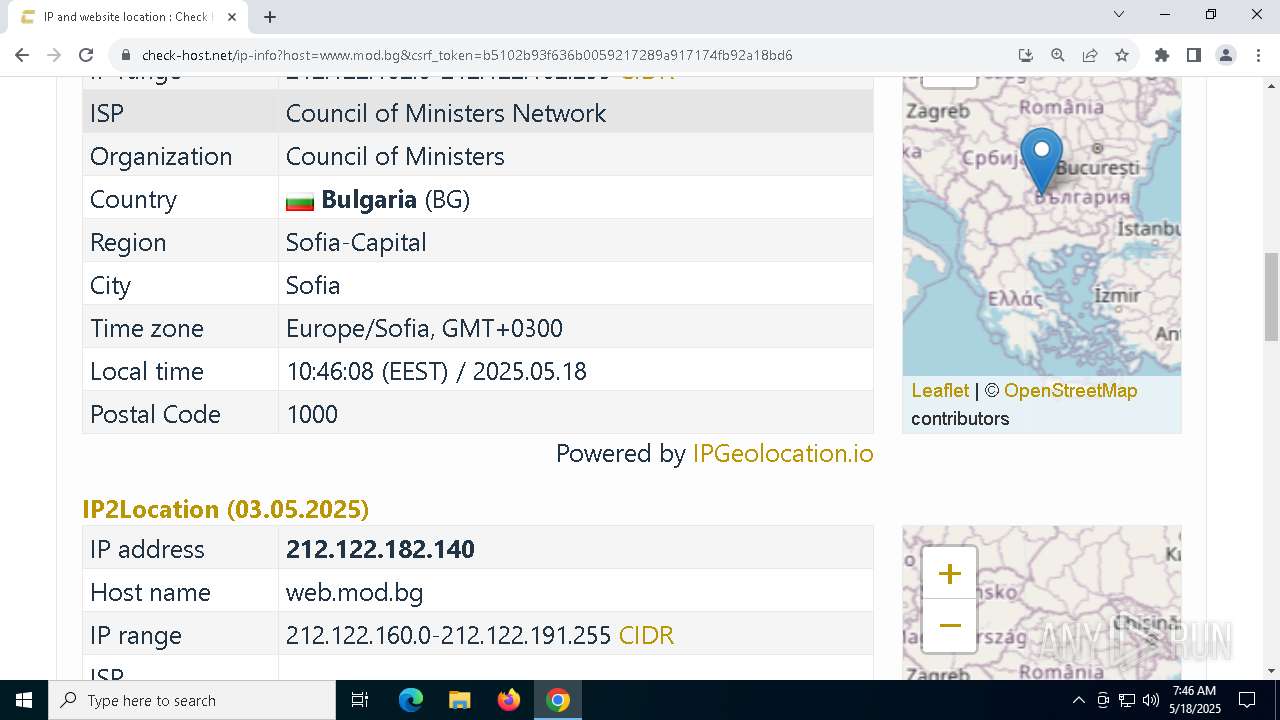This screenshot has height=720, width=1280.
Task: Click the Bulgaria flag icon
Action: [x=300, y=201]
